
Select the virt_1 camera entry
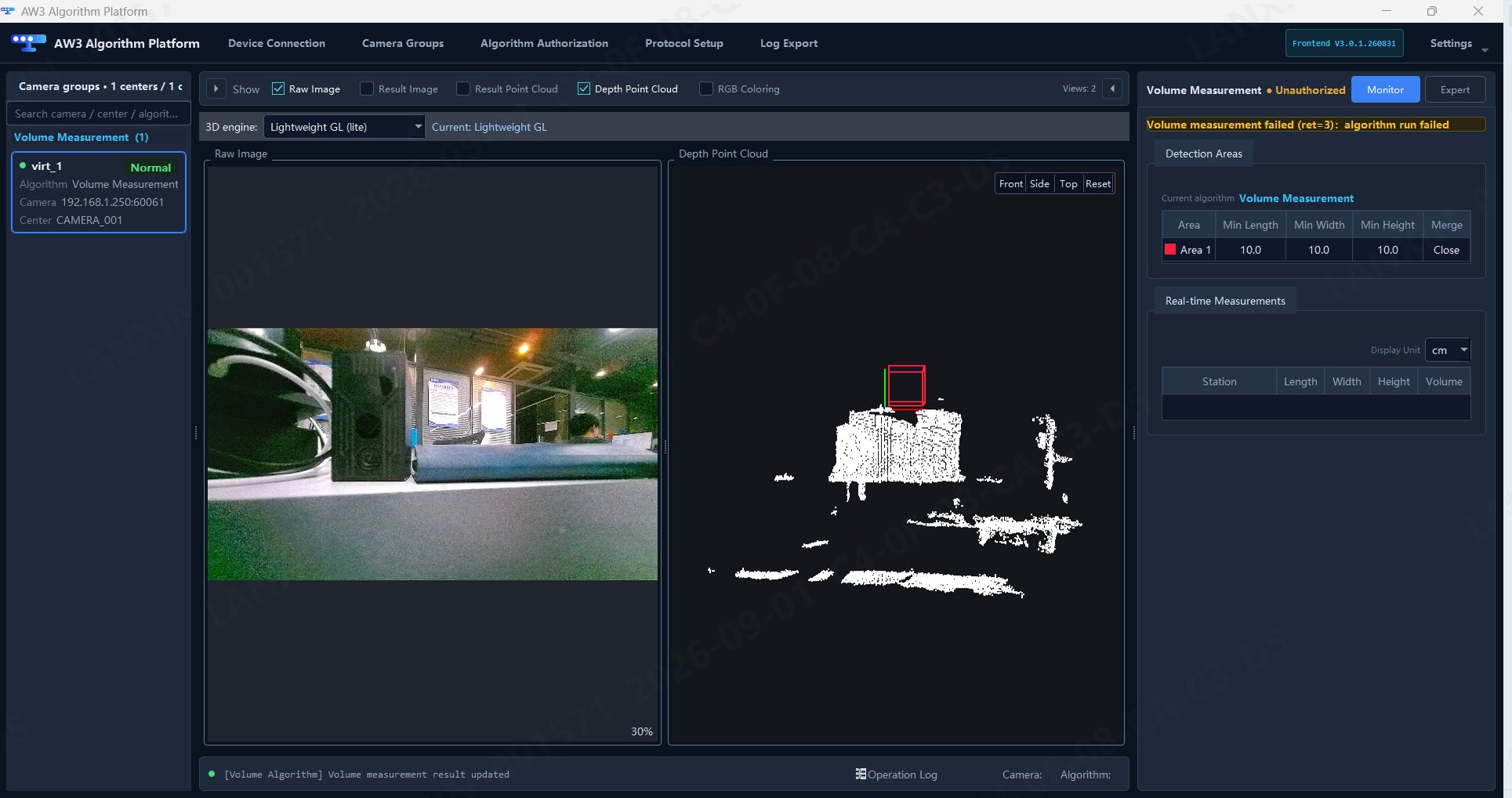pos(99,193)
